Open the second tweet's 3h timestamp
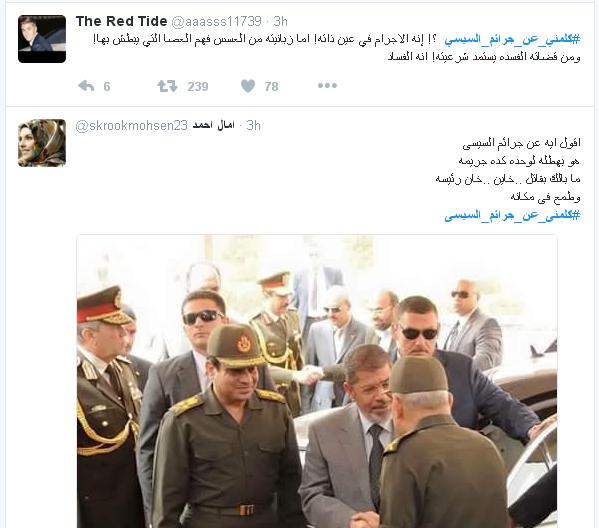599x528 pixels. (x=253, y=125)
